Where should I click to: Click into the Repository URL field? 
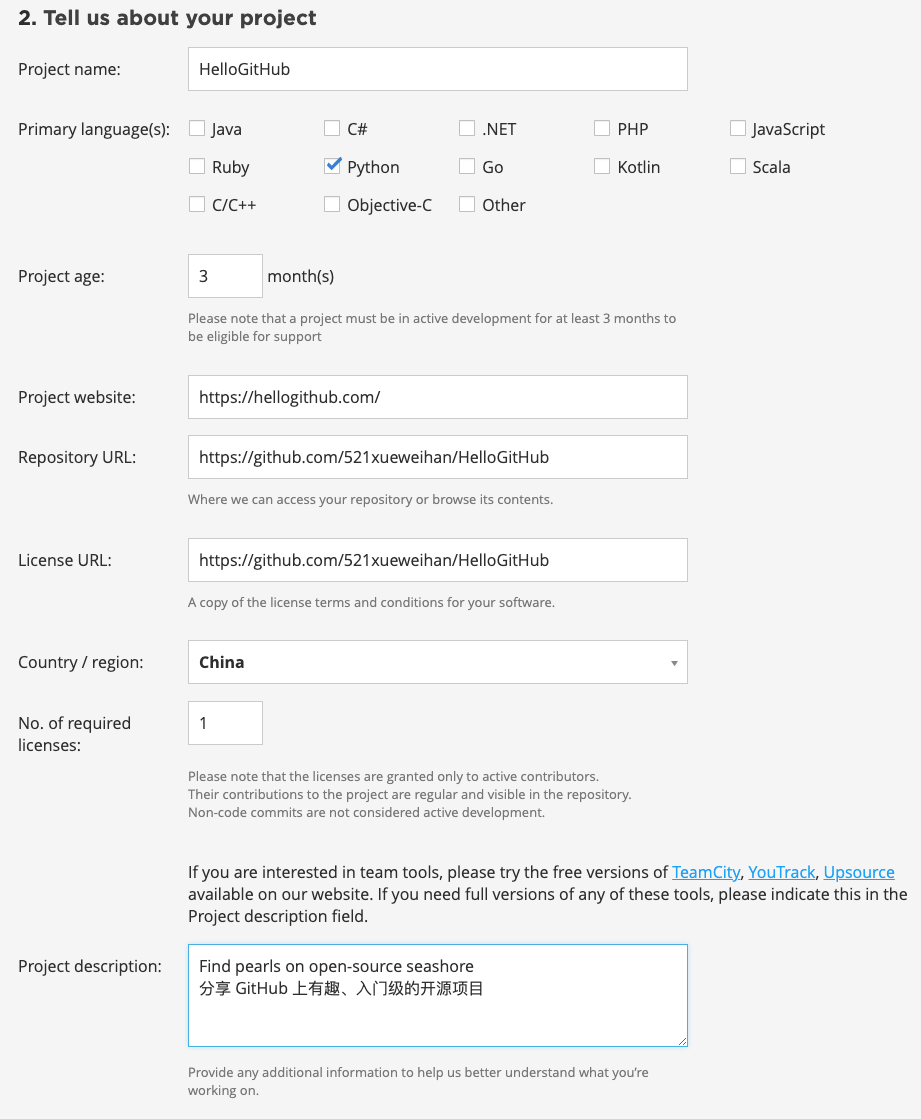tap(437, 457)
